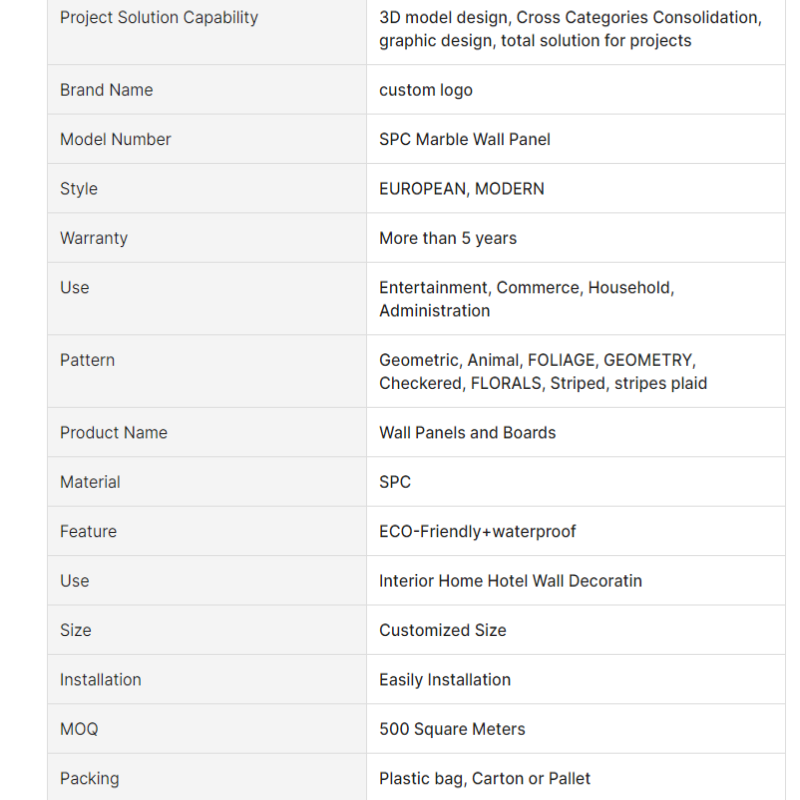Click the "Entertainment, Commerce, Household" use value
The height and width of the screenshot is (800, 800).
526,288
